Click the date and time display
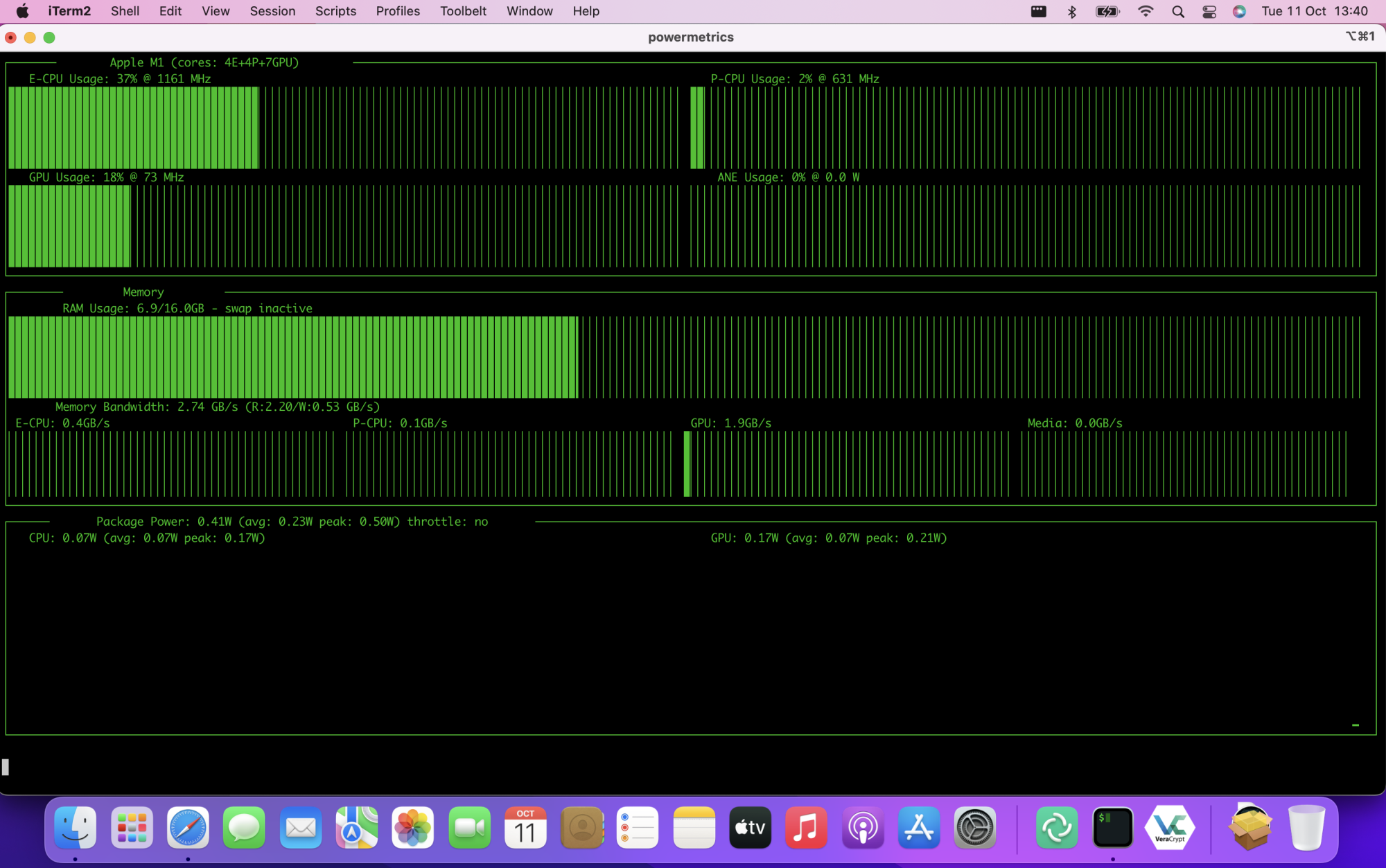 click(1314, 12)
